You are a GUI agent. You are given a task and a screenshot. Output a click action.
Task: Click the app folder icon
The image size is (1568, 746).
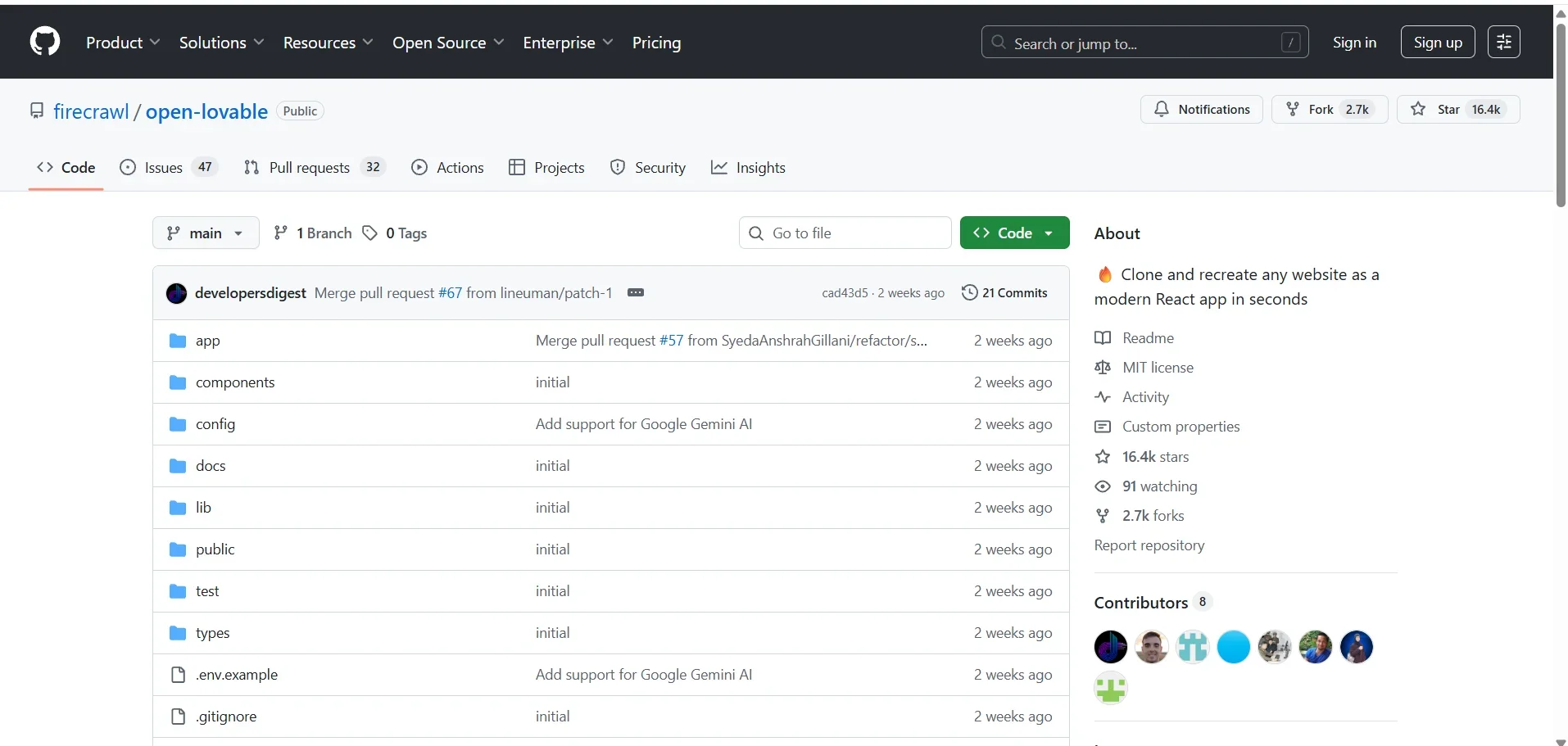(178, 341)
